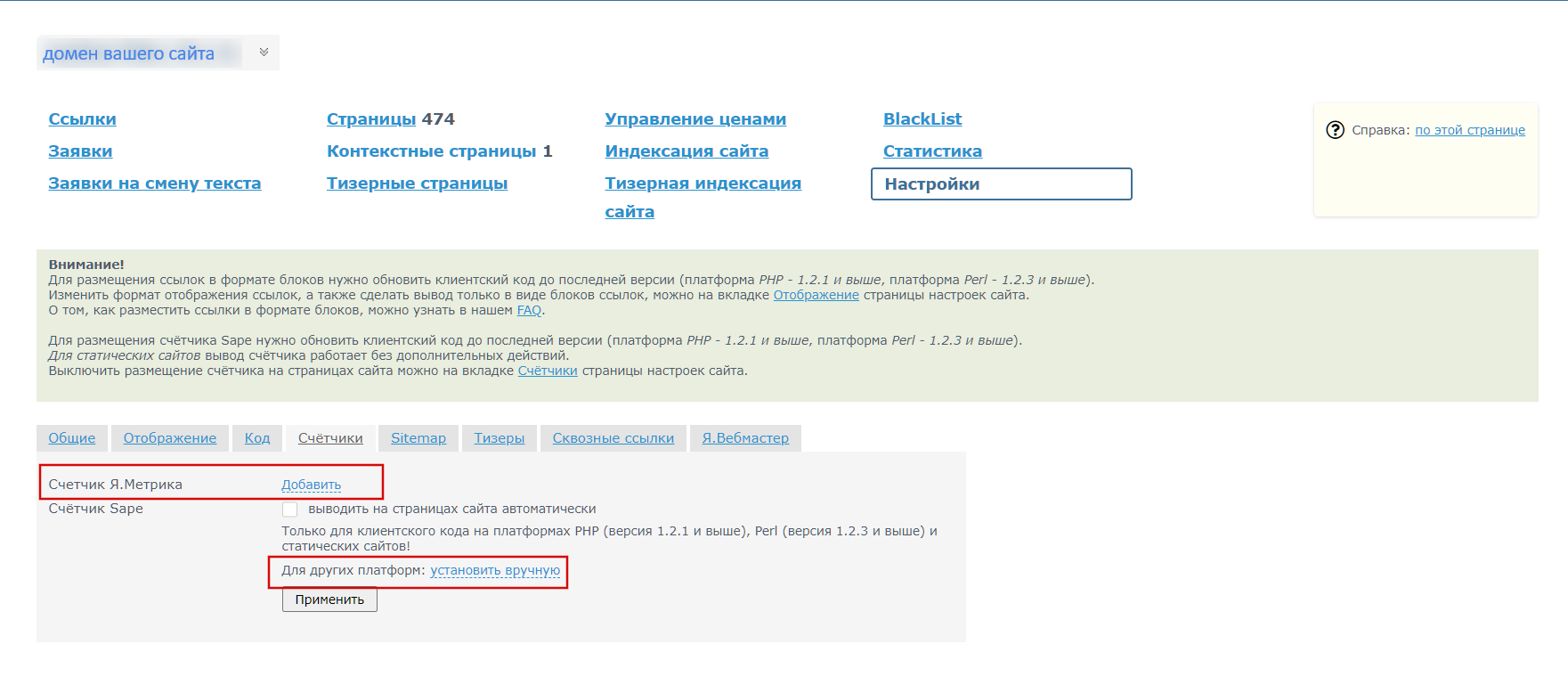Image resolution: width=1568 pixels, height=677 pixels.
Task: Enable automatic Sape counter output checkbox
Action: coord(289,509)
